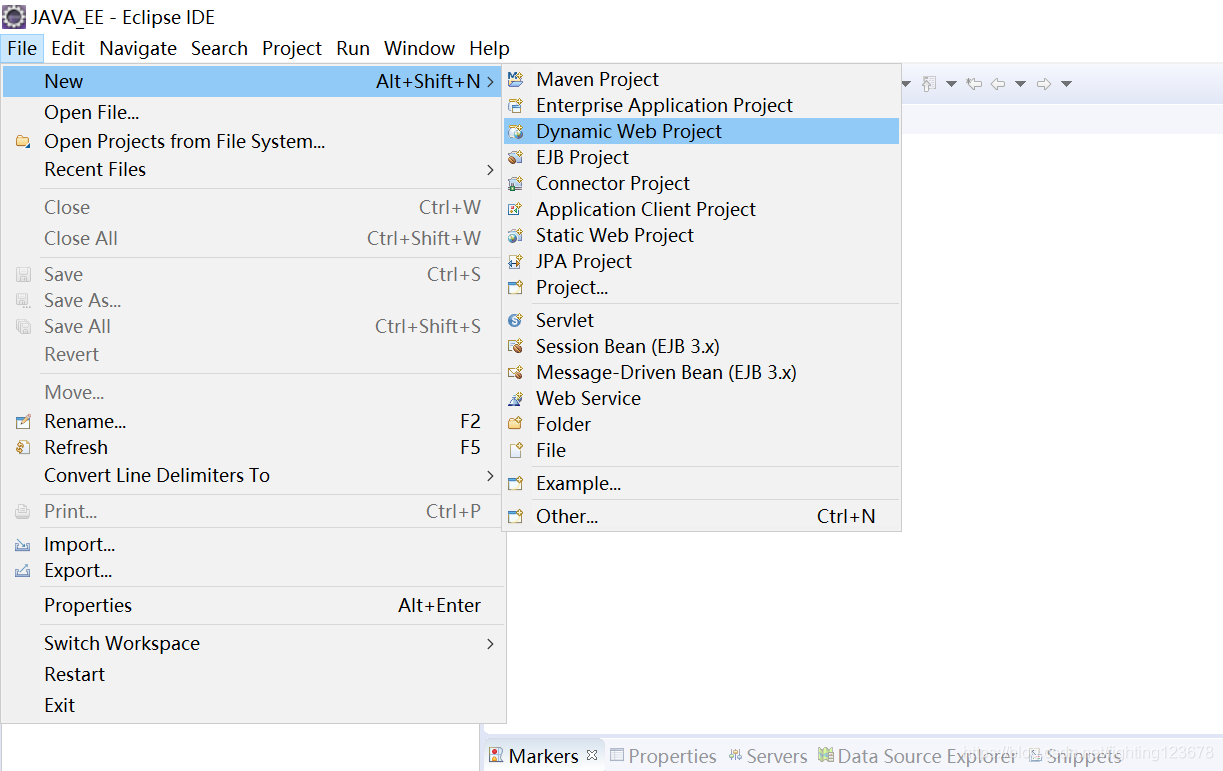Open the Back history dropdown arrow
The height and width of the screenshot is (771, 1223).
tap(1020, 84)
